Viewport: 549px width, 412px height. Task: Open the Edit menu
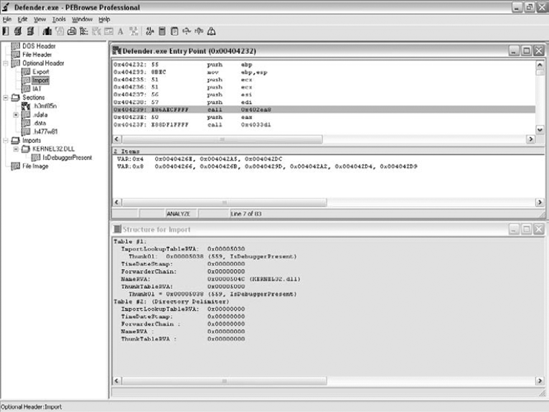tap(22, 19)
